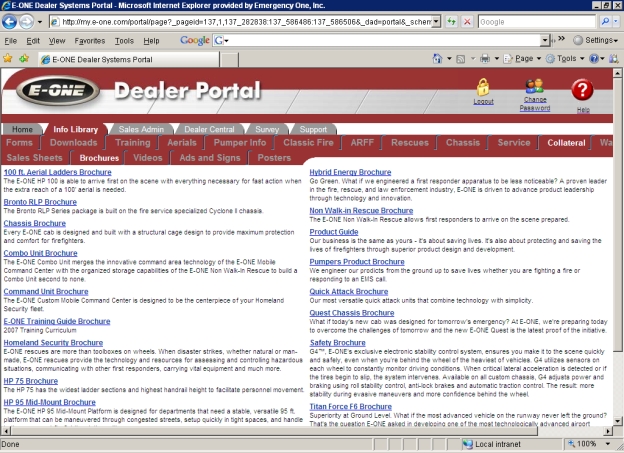Open the zoom level dropdown arrow

click(607, 444)
